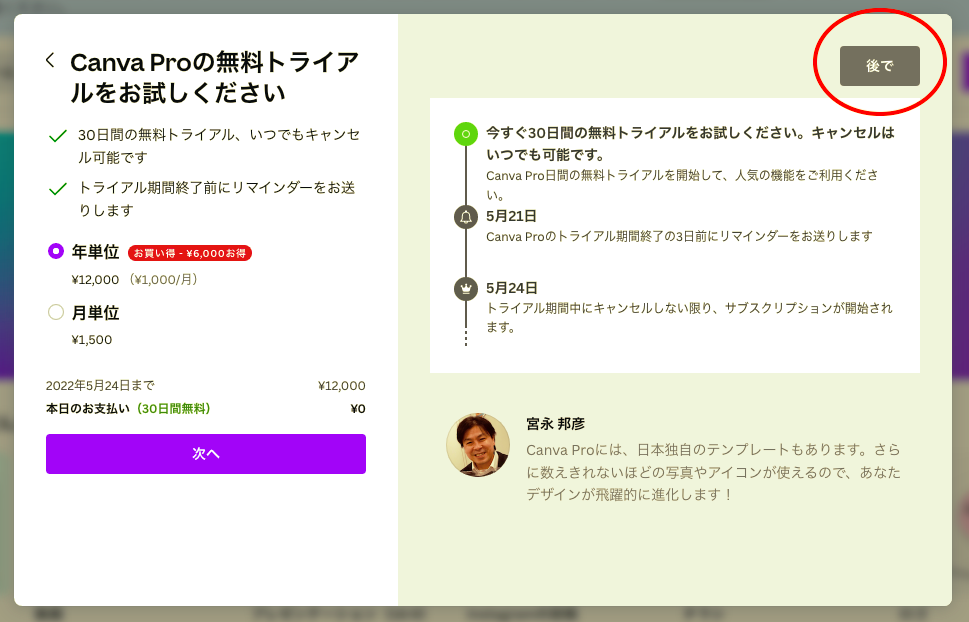Click the green 30日間無料 payment label
The image size is (969, 622).
[x=174, y=409]
